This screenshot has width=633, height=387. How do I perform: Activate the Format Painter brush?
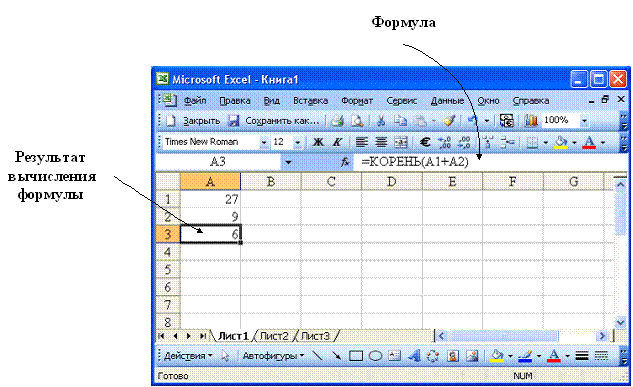449,121
